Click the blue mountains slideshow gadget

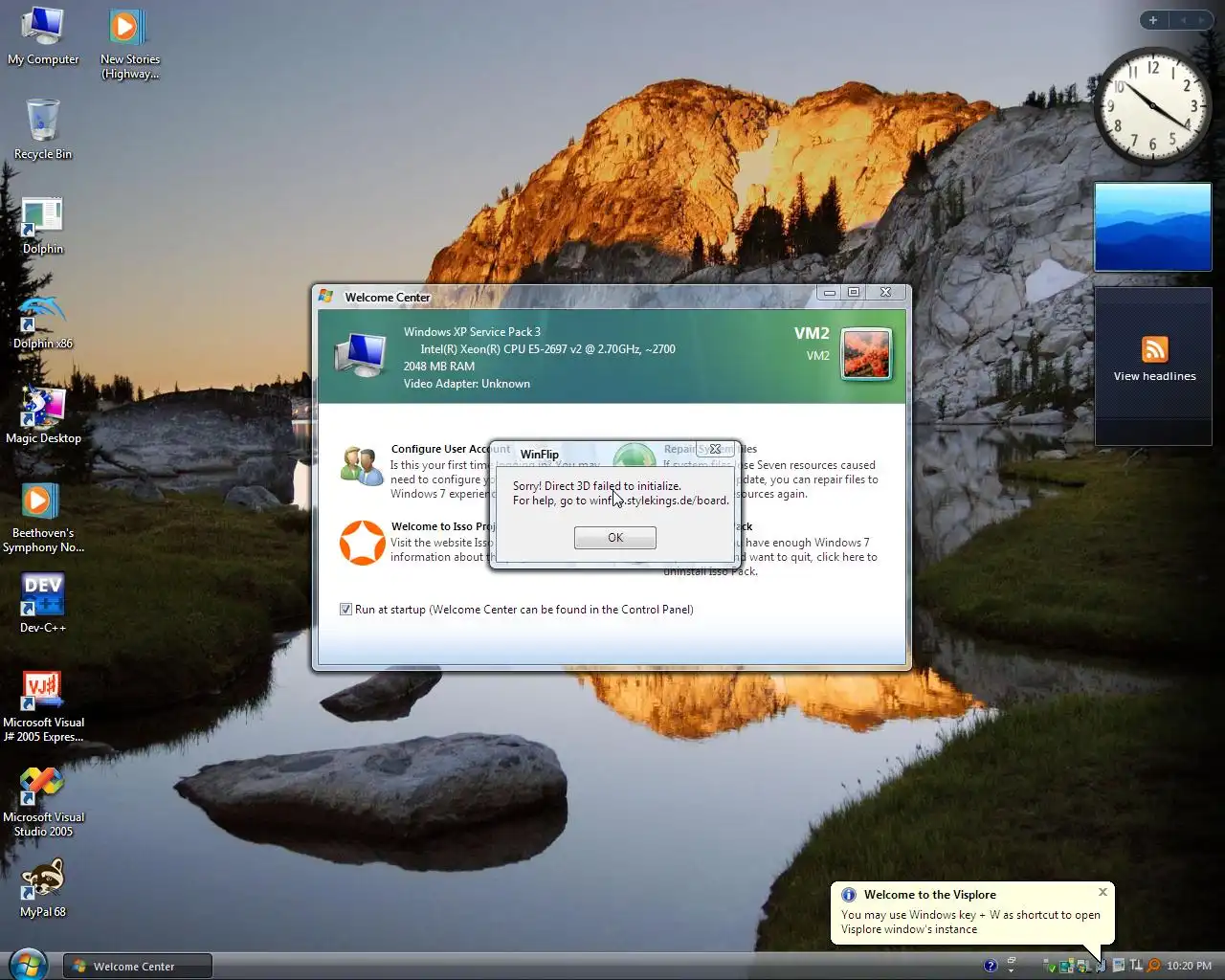point(1153,228)
